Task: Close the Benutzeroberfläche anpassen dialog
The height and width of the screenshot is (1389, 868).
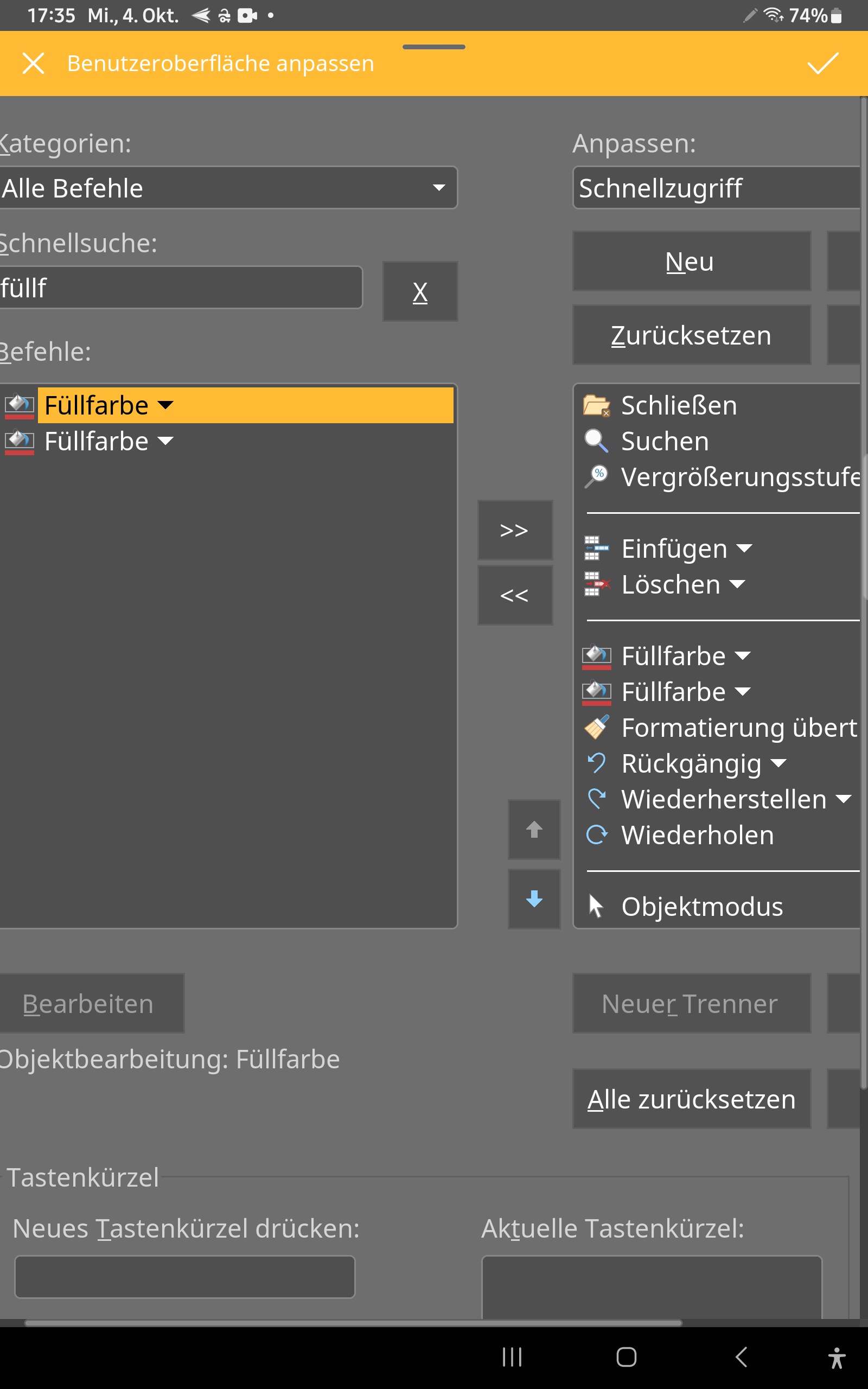Action: [33, 63]
